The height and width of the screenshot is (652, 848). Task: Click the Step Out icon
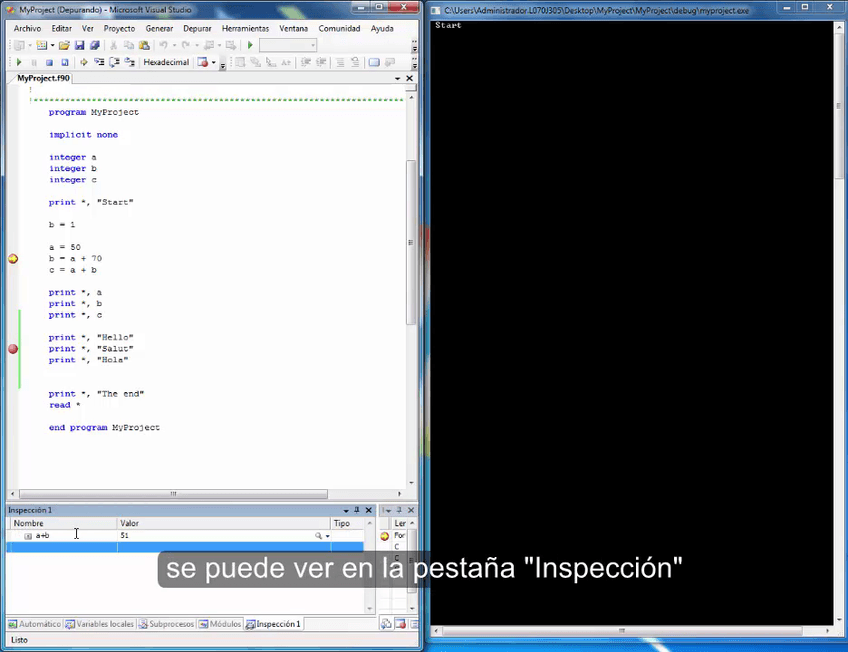pyautogui.click(x=130, y=63)
